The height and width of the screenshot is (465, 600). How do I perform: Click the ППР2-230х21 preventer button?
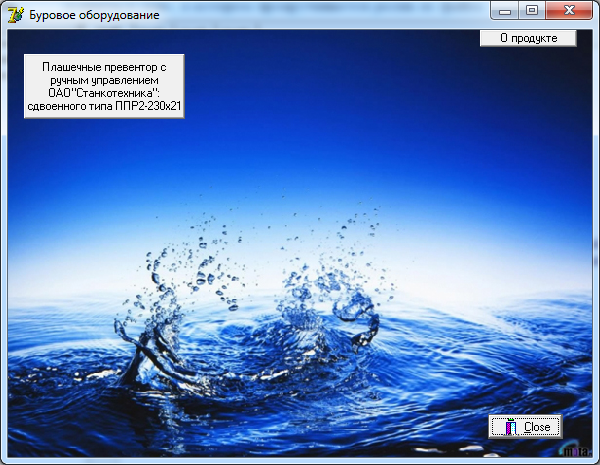pos(104,86)
